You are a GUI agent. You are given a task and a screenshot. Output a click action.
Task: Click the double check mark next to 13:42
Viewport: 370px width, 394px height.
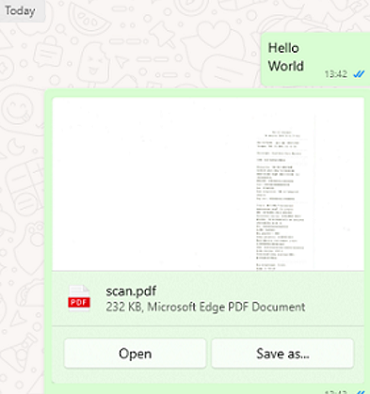pyautogui.click(x=359, y=74)
